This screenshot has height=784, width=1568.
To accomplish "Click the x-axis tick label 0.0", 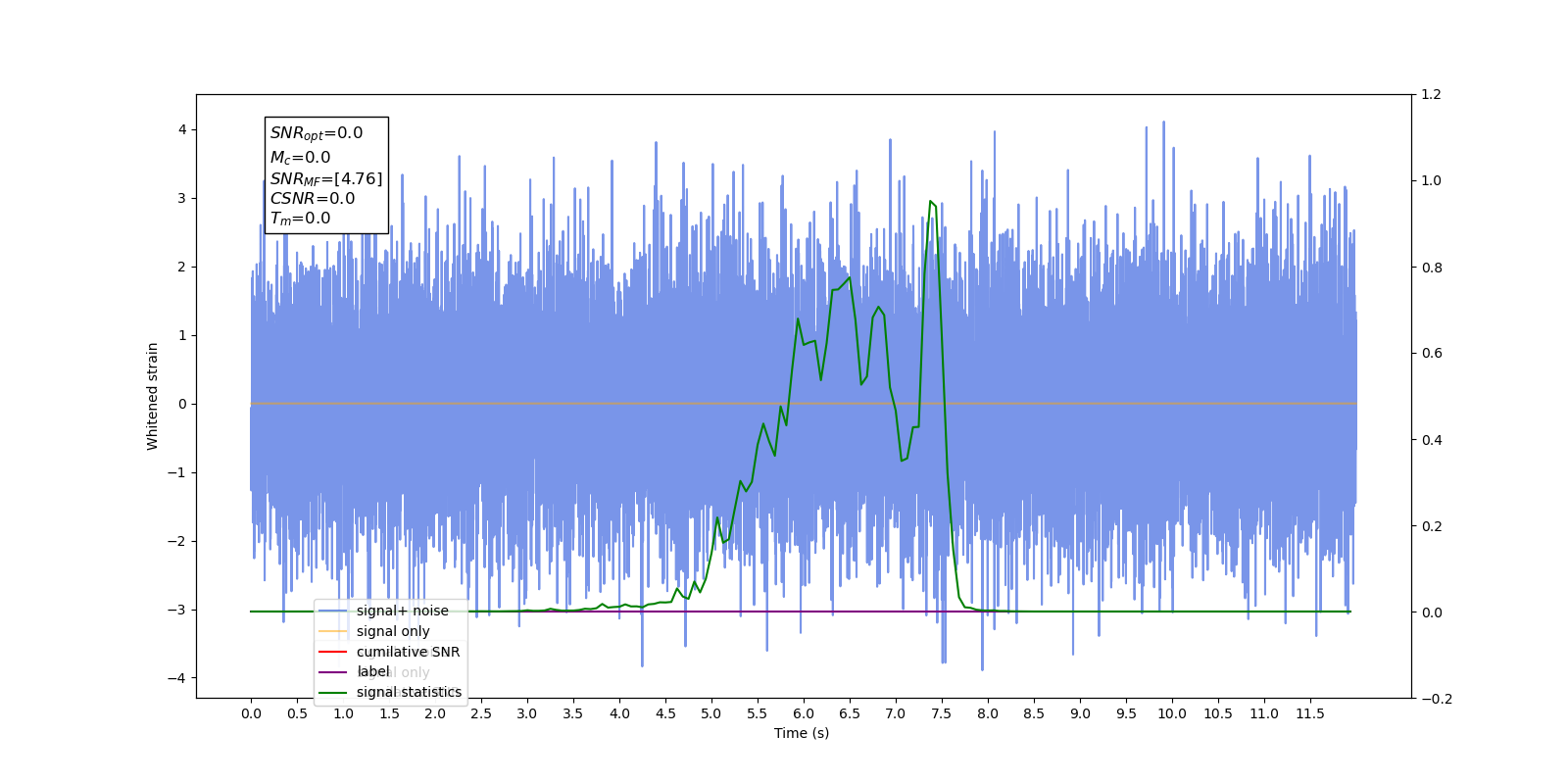I will (x=251, y=713).
